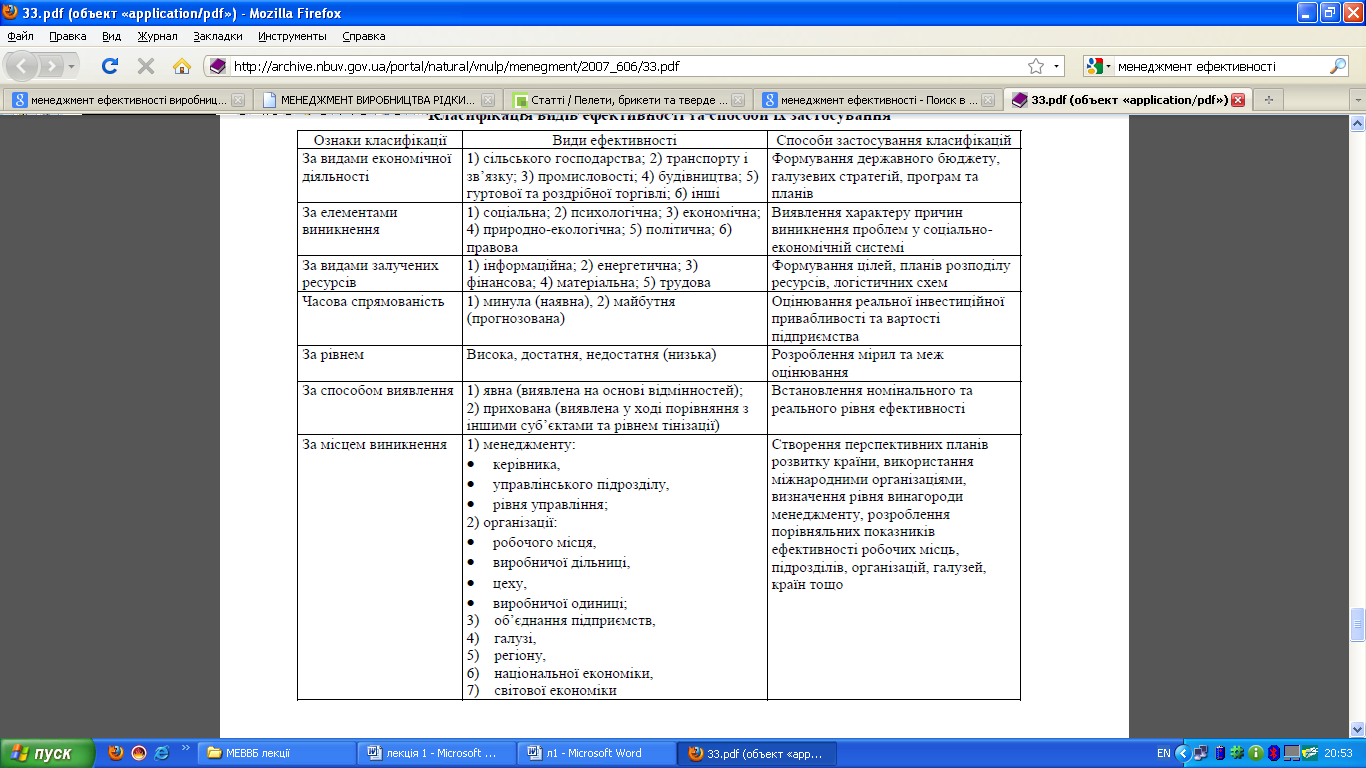
Task: Open the address bar history dropdown
Action: pos(1058,66)
